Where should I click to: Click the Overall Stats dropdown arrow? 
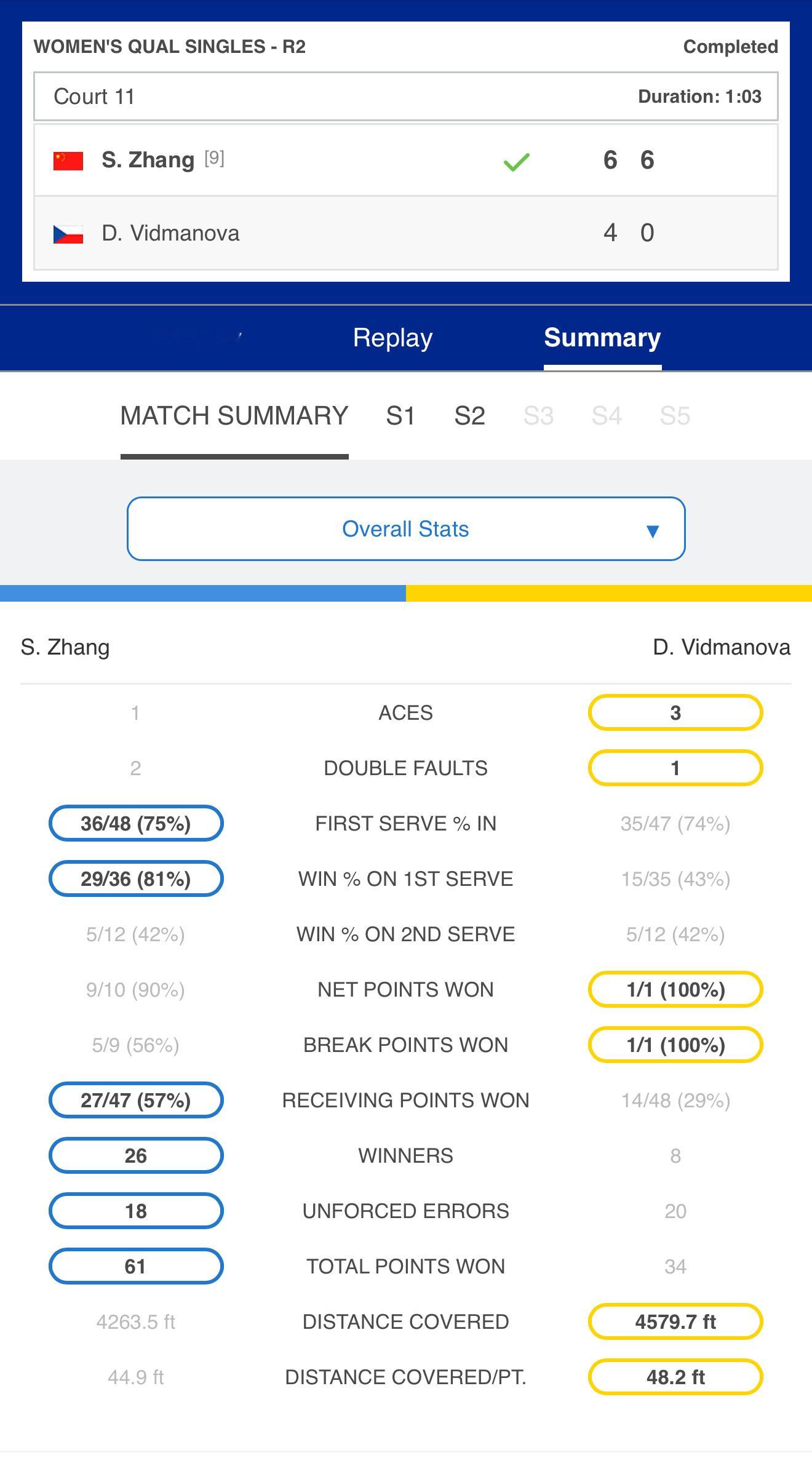click(653, 530)
